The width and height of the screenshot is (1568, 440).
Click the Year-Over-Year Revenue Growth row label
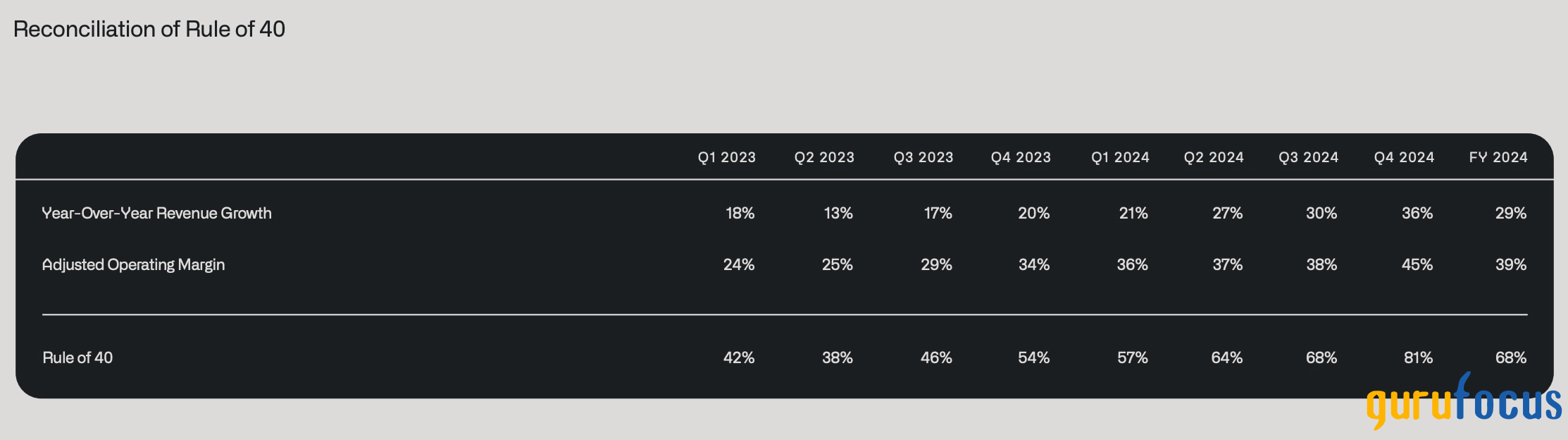tap(156, 213)
